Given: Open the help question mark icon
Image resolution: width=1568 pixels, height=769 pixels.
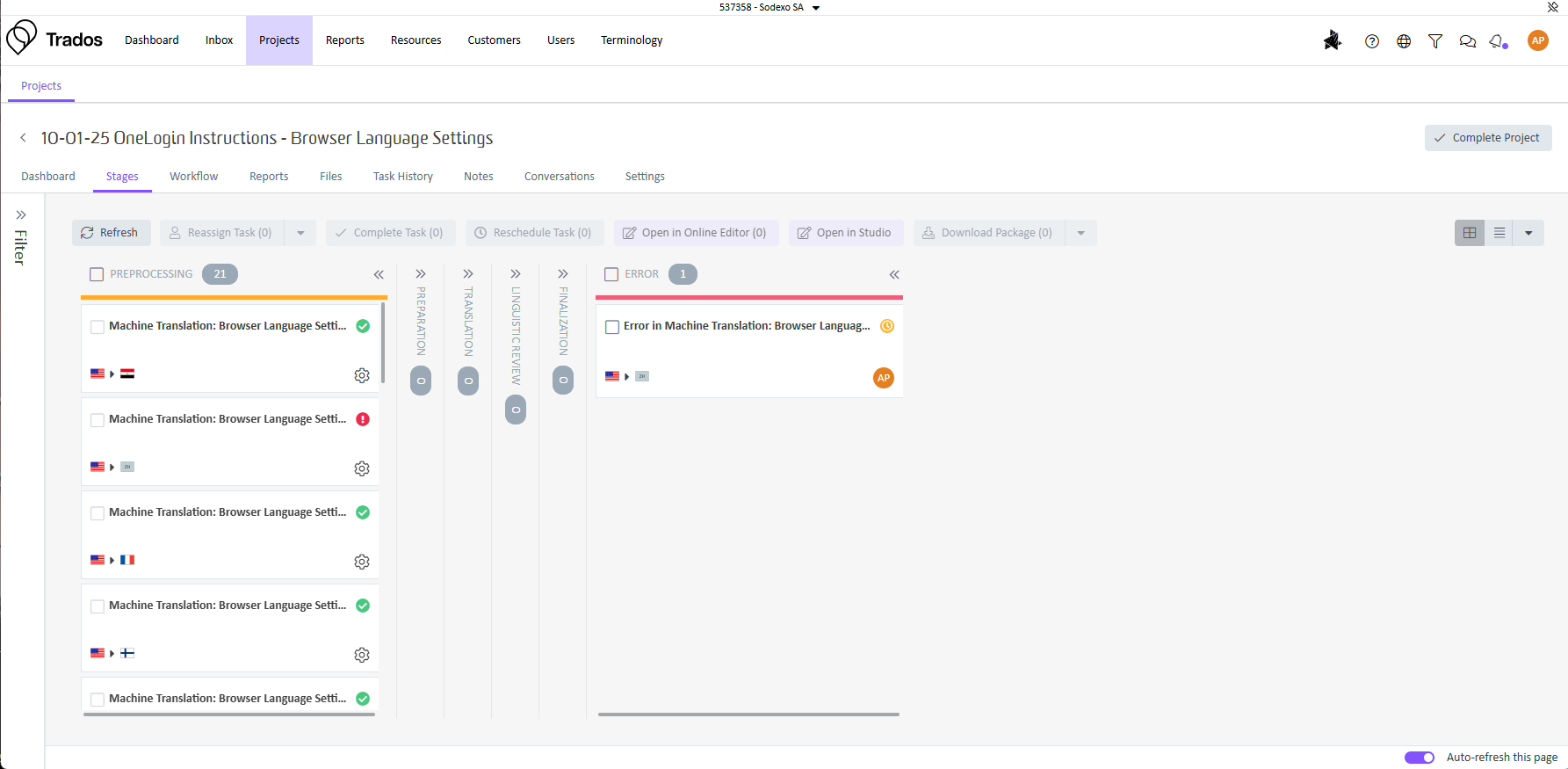Looking at the screenshot, I should click(1371, 41).
